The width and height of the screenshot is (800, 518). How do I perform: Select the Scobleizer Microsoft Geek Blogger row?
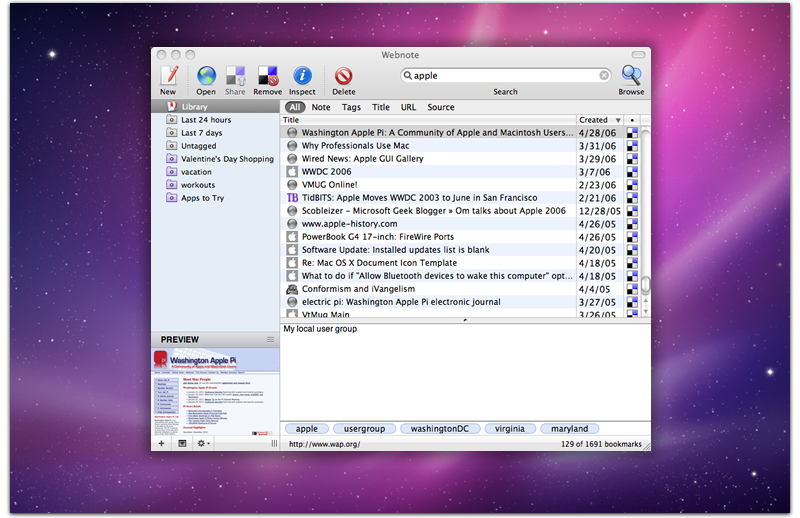tap(460, 211)
